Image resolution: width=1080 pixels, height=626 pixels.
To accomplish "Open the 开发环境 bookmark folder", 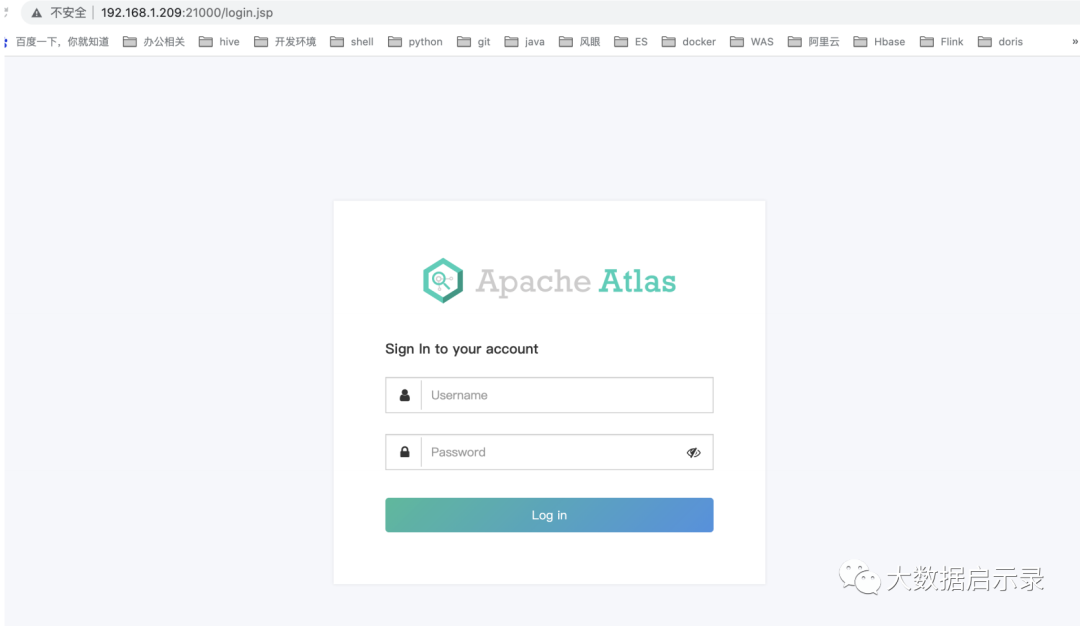I will tap(284, 42).
